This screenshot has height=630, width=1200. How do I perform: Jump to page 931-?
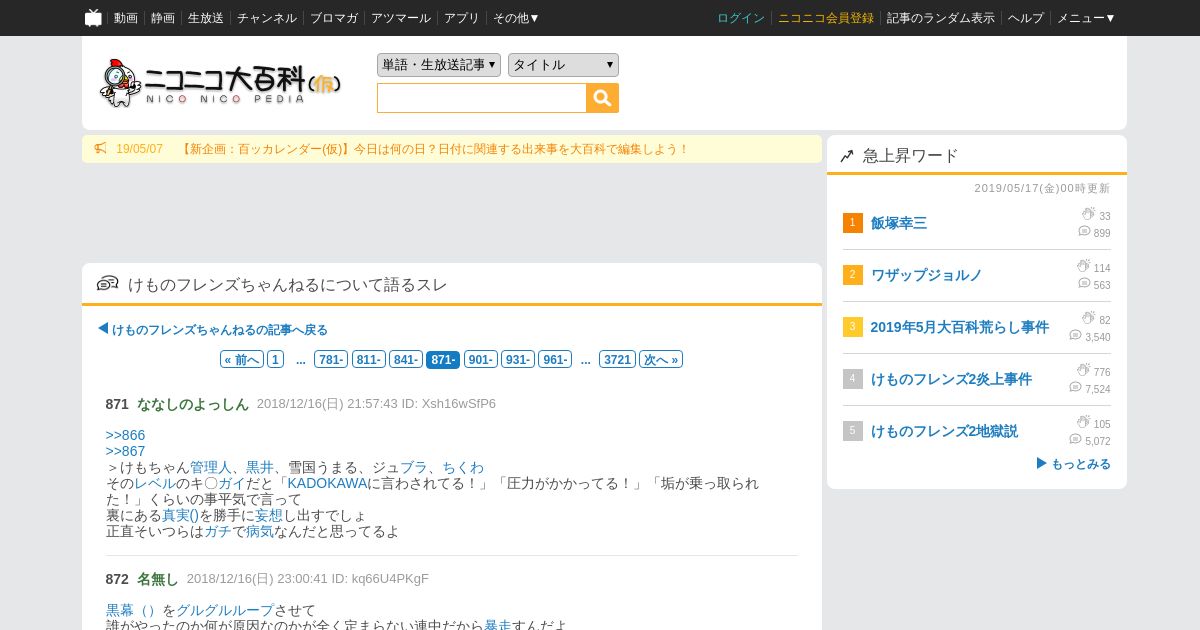coord(518,360)
